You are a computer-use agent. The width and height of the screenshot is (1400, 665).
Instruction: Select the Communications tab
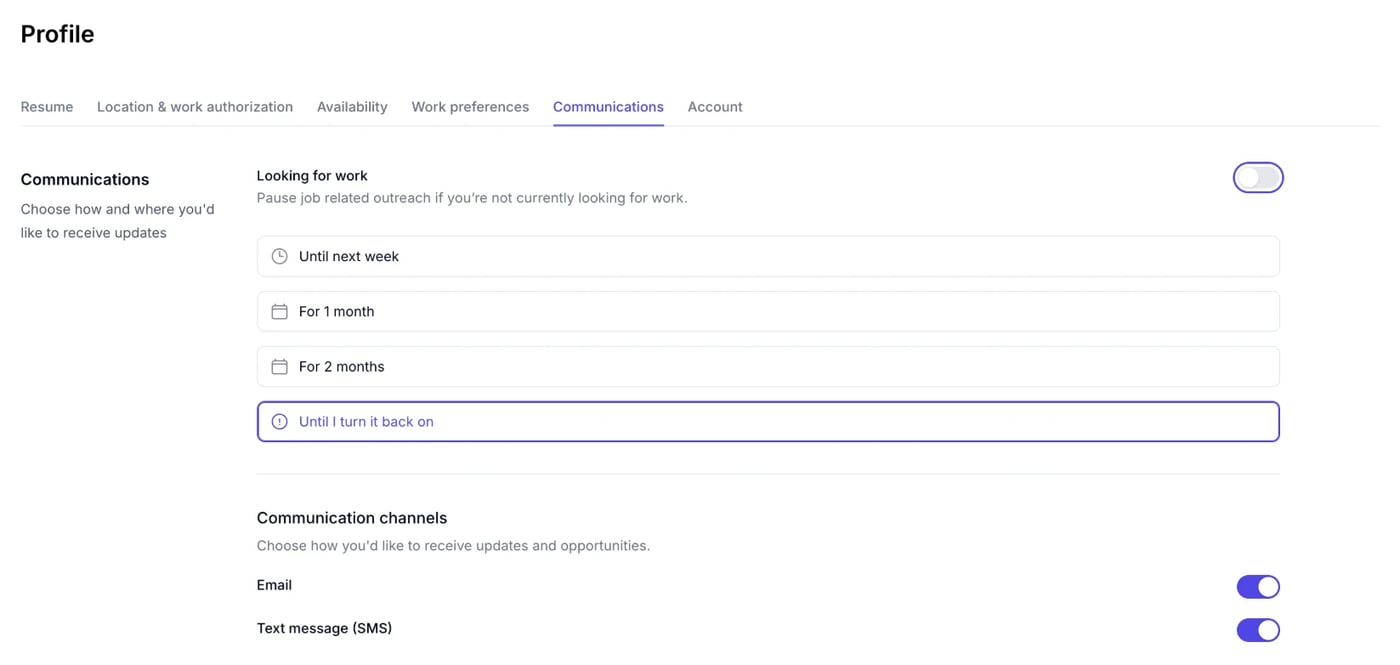click(x=608, y=106)
